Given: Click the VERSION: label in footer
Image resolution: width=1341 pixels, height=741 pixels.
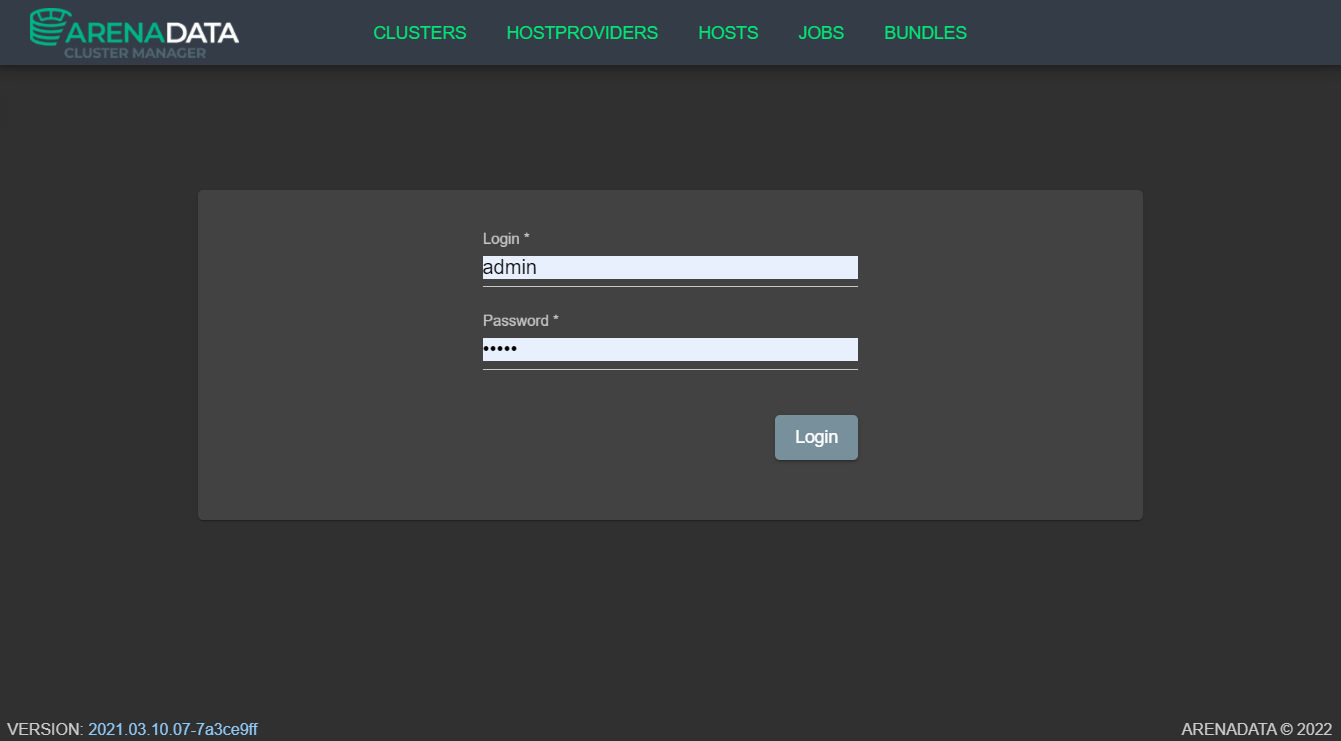Looking at the screenshot, I should 45,730.
